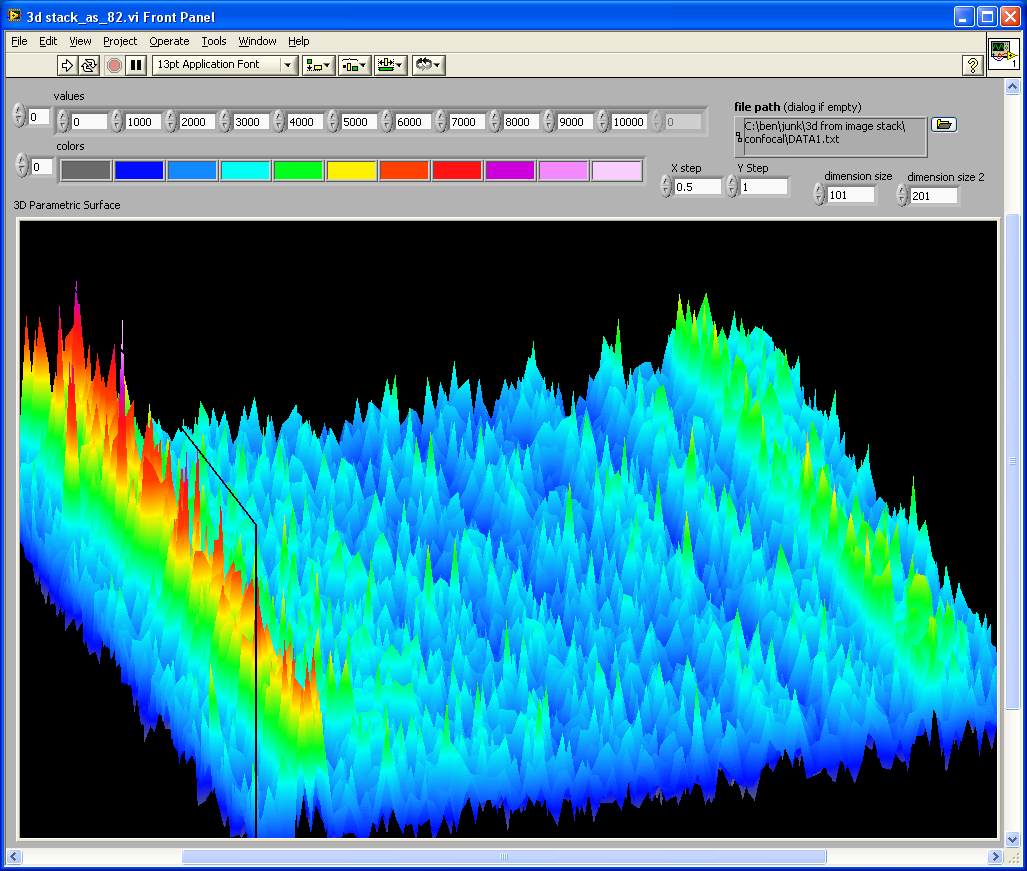Expand the Resize Objects dropdown
Image resolution: width=1027 pixels, height=871 pixels.
(x=390, y=65)
